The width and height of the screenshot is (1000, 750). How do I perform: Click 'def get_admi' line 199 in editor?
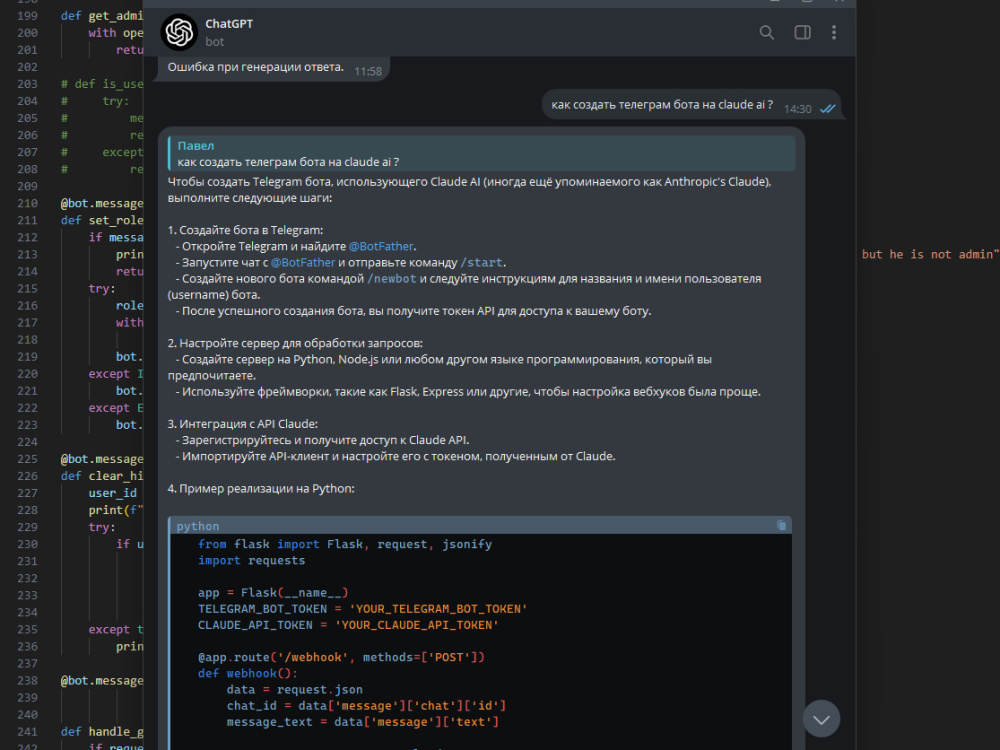(x=102, y=16)
